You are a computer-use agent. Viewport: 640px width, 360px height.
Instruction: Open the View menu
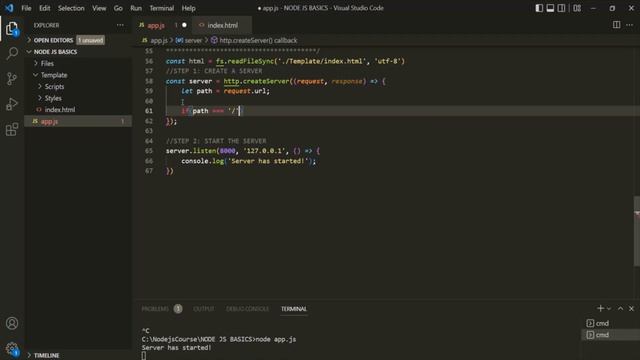99,8
